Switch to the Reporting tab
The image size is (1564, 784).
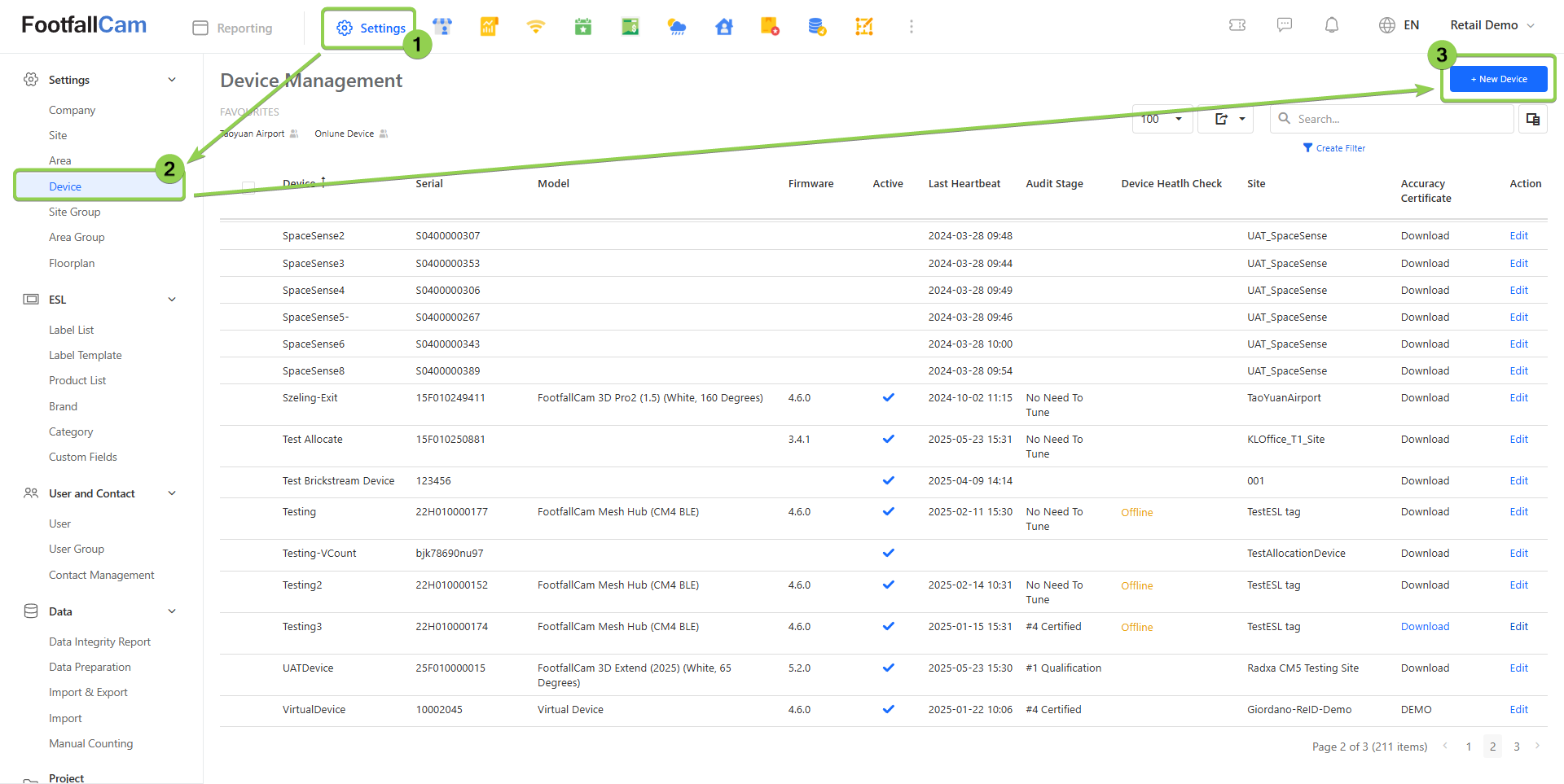point(233,28)
